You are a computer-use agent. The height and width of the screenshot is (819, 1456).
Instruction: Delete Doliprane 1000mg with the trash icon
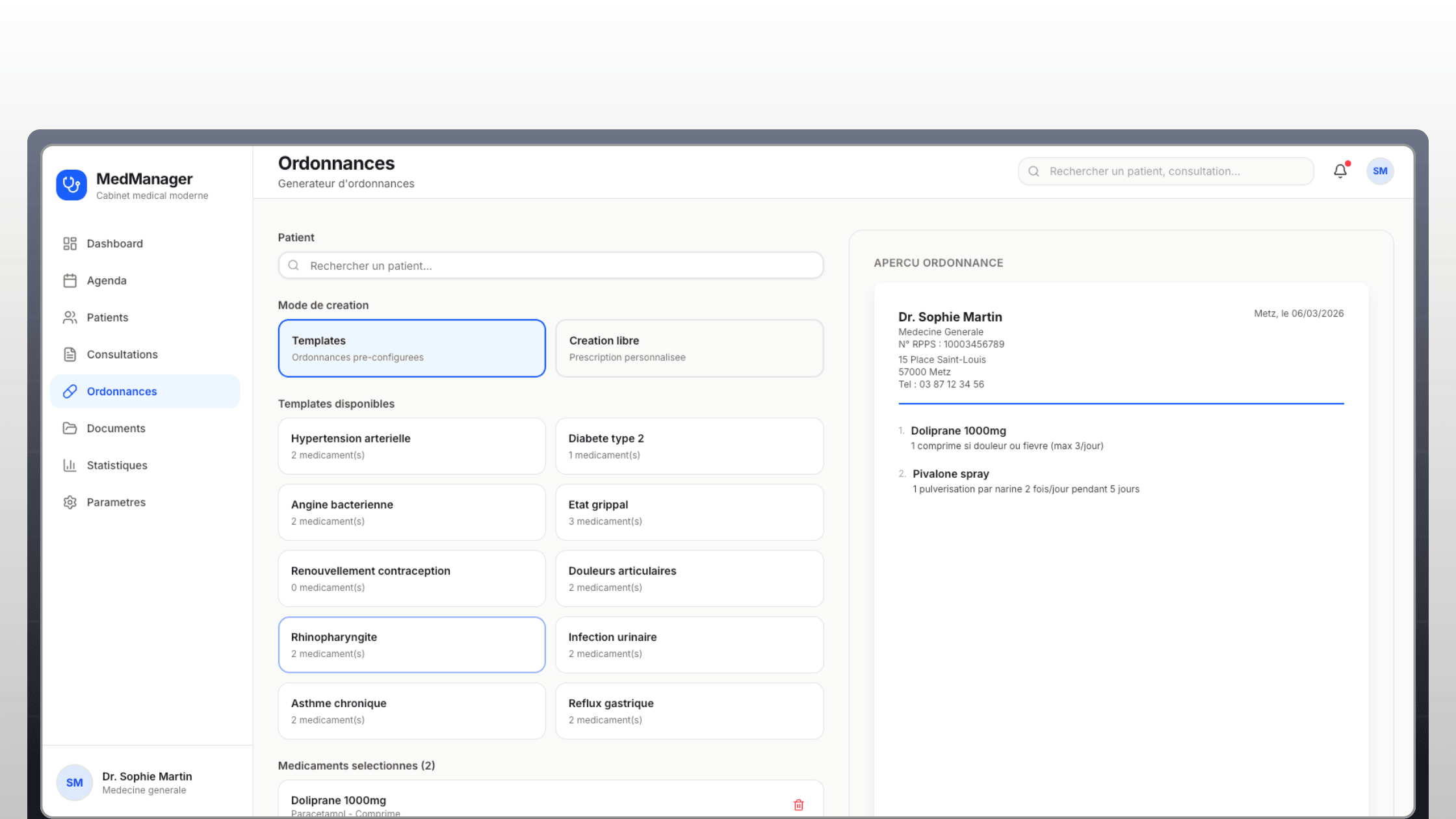coord(798,805)
